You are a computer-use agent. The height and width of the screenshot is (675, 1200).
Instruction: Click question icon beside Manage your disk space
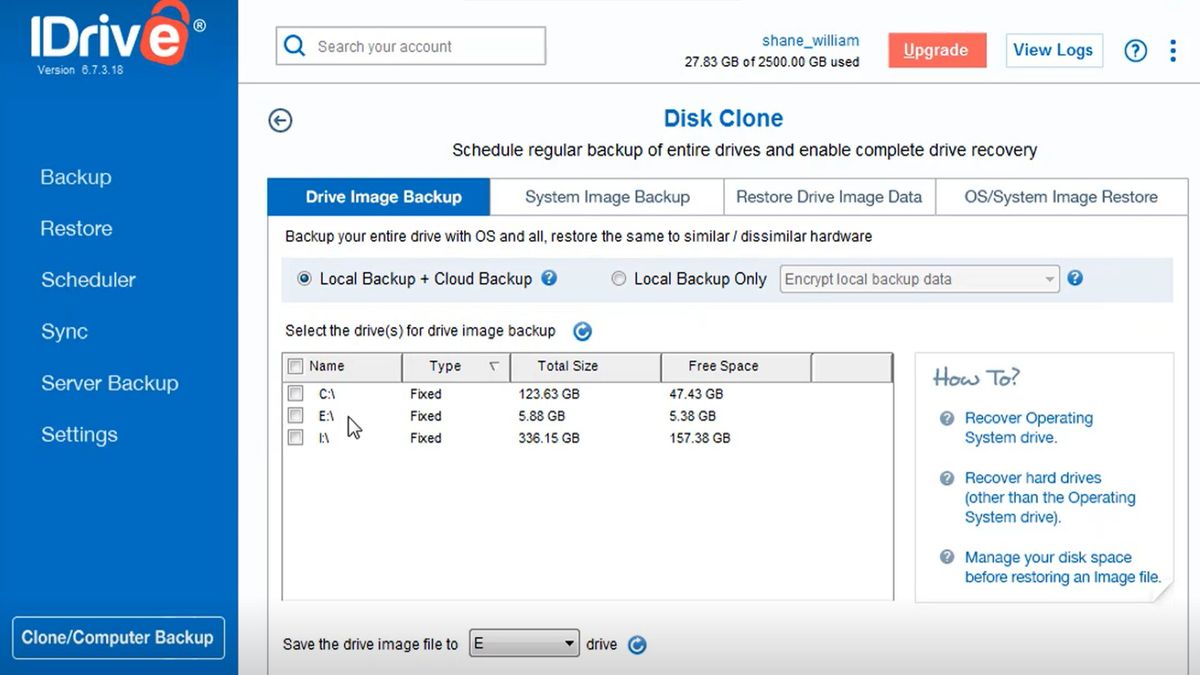click(947, 557)
